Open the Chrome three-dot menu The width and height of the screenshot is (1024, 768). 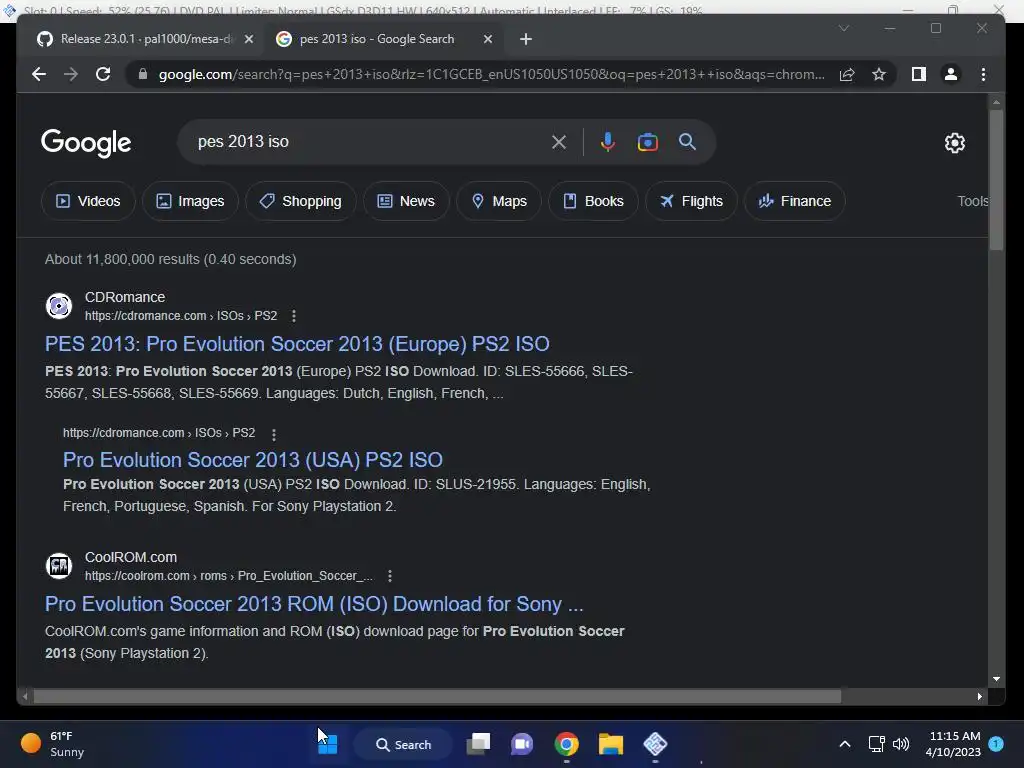[984, 74]
